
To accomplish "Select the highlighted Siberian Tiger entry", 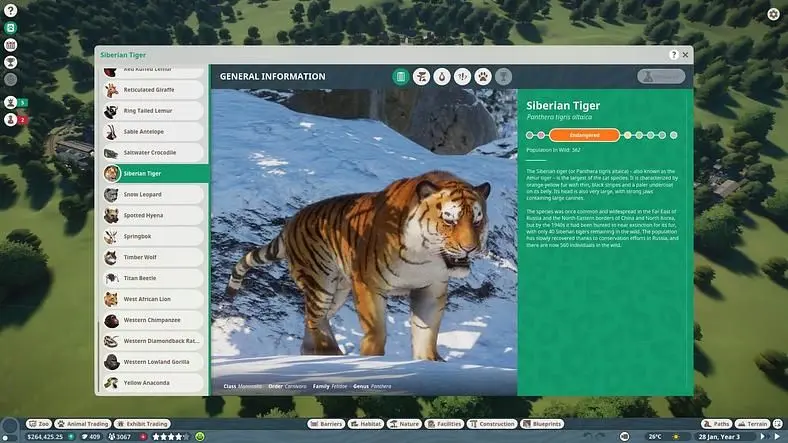I will click(155, 173).
